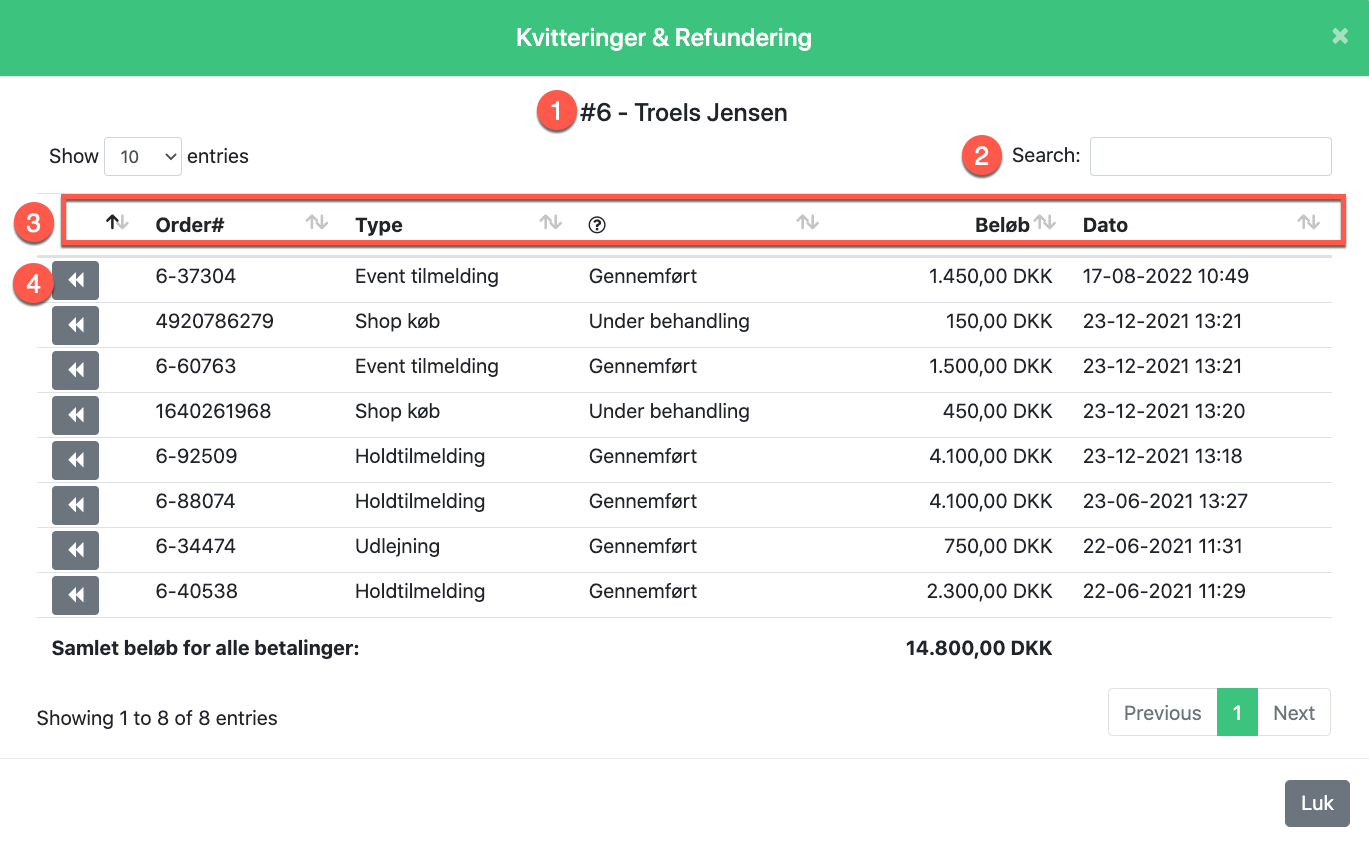Click the '#6 - Troels Jensen' heading
Screen dimensions: 1369x845
[x=684, y=113]
